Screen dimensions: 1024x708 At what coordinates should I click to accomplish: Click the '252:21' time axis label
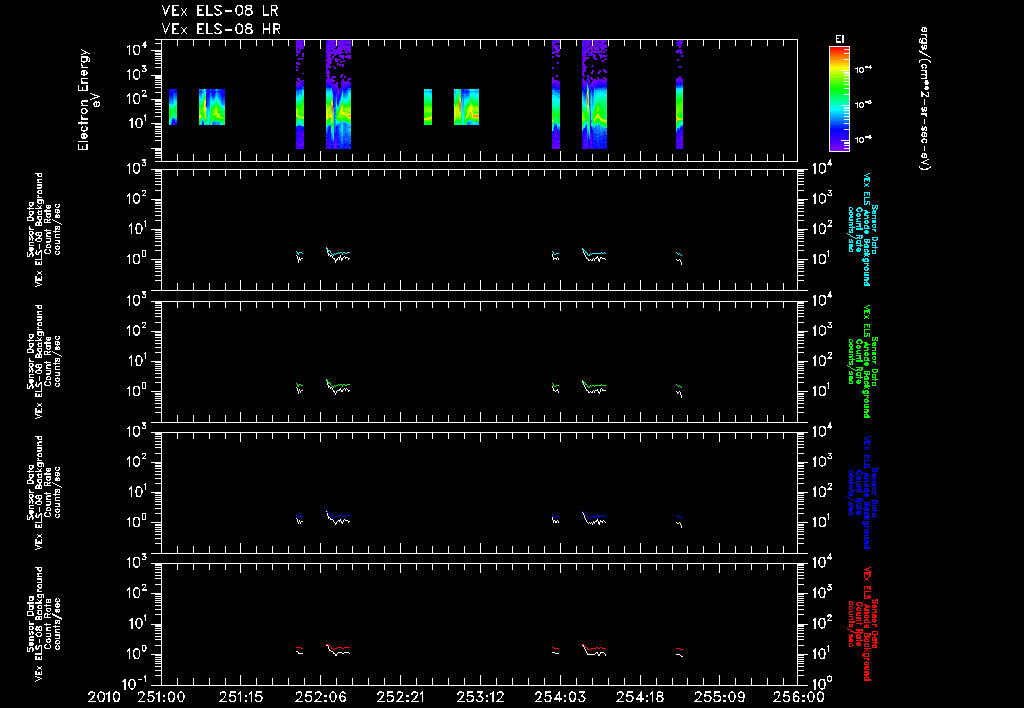(x=400, y=698)
